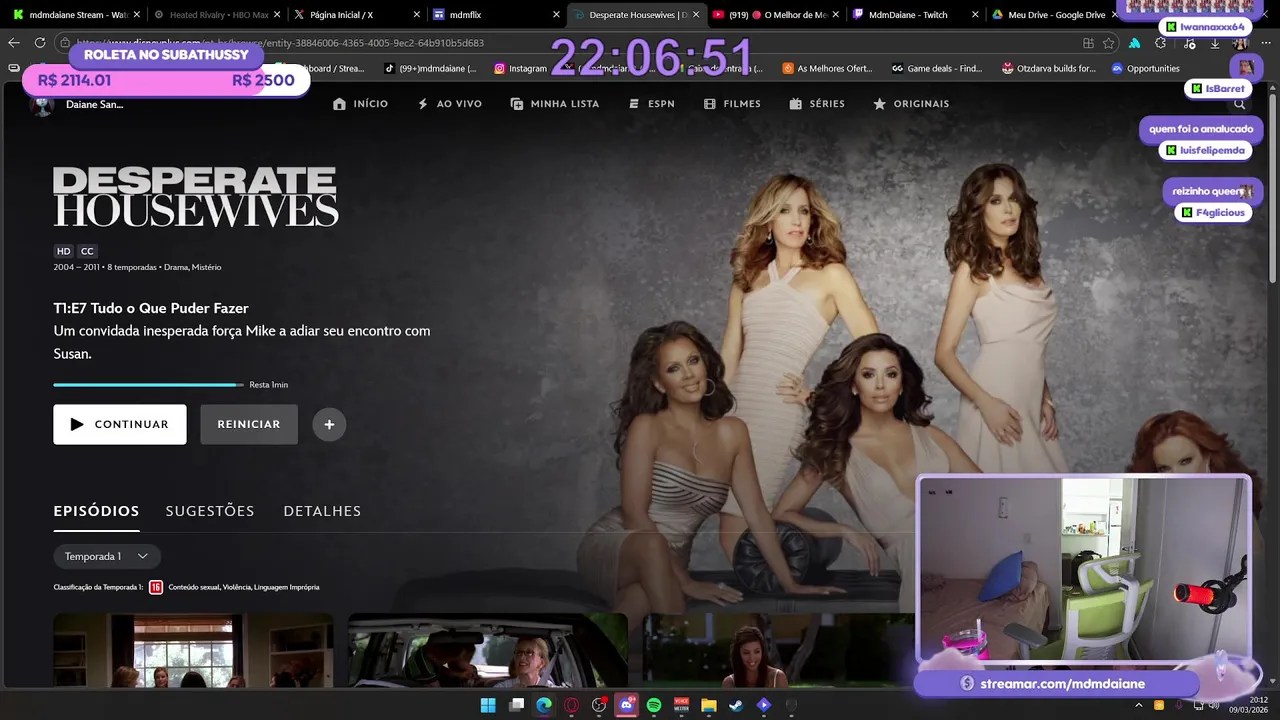Click the episode title T1:E7 Tudo o Que Puder Fazer
This screenshot has height=720, width=1280.
pyautogui.click(x=151, y=308)
